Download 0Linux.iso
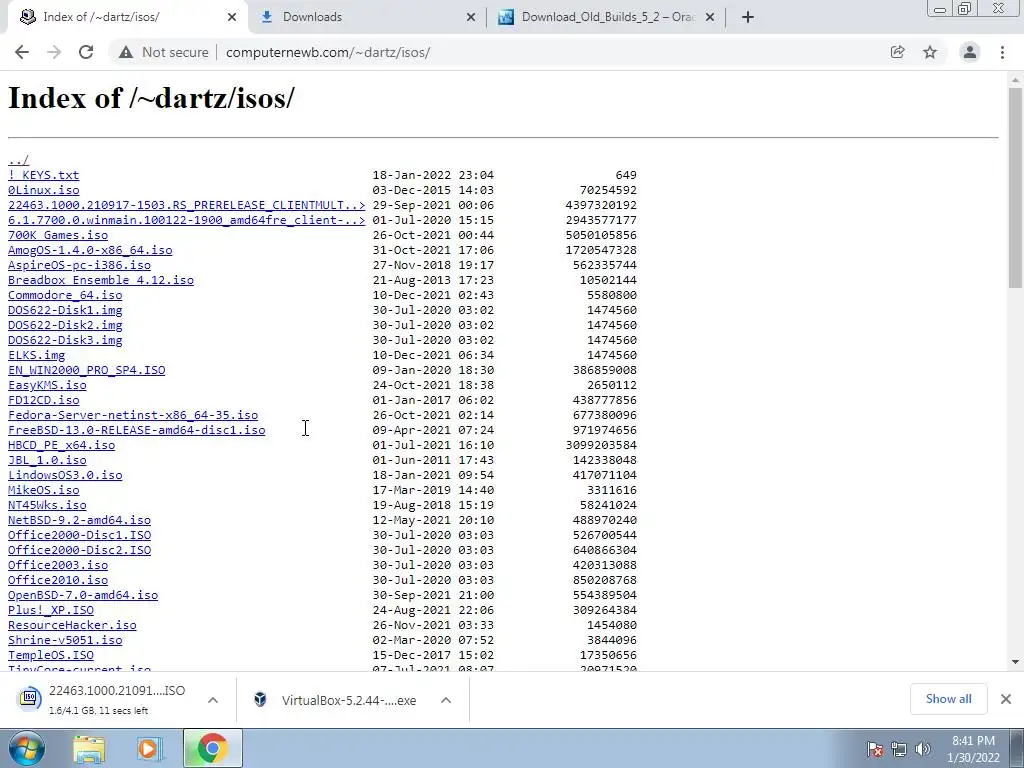 point(44,190)
